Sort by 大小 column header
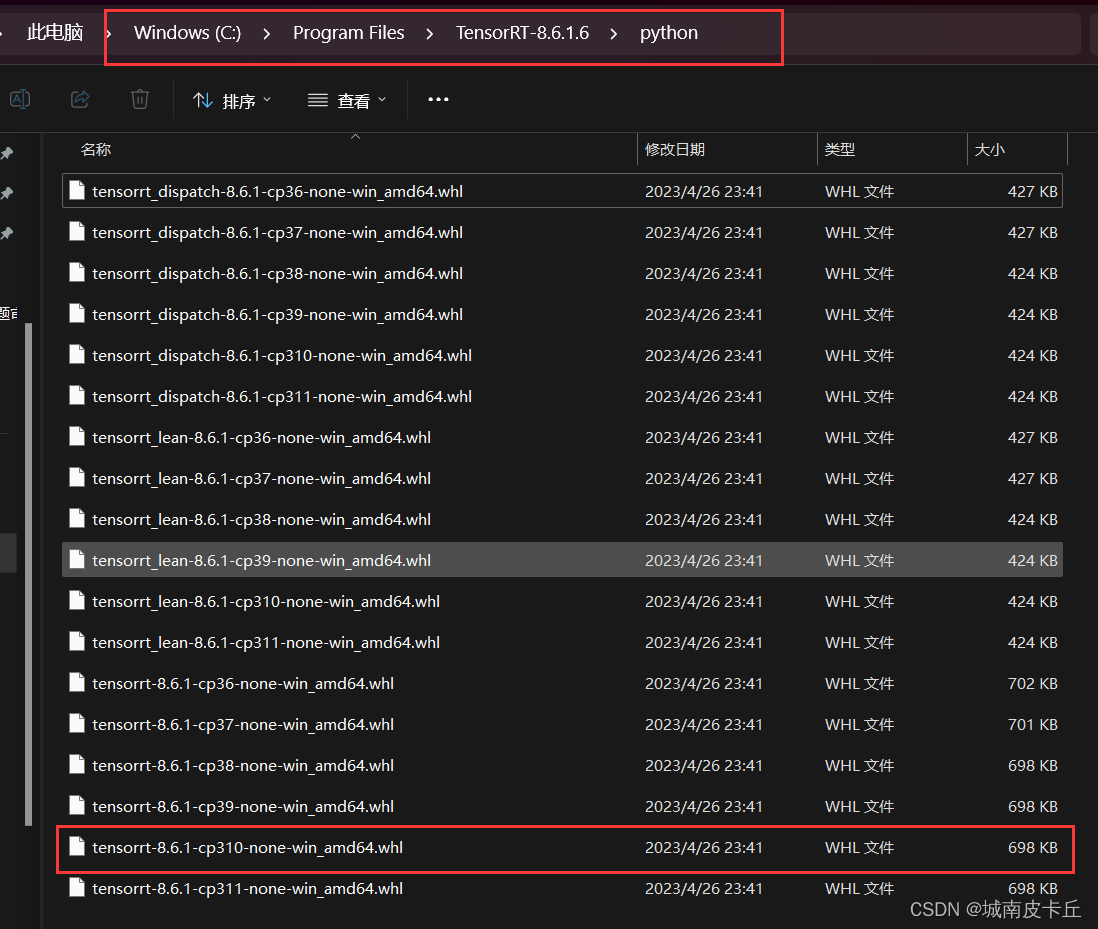The width and height of the screenshot is (1098, 929). pyautogui.click(x=989, y=150)
